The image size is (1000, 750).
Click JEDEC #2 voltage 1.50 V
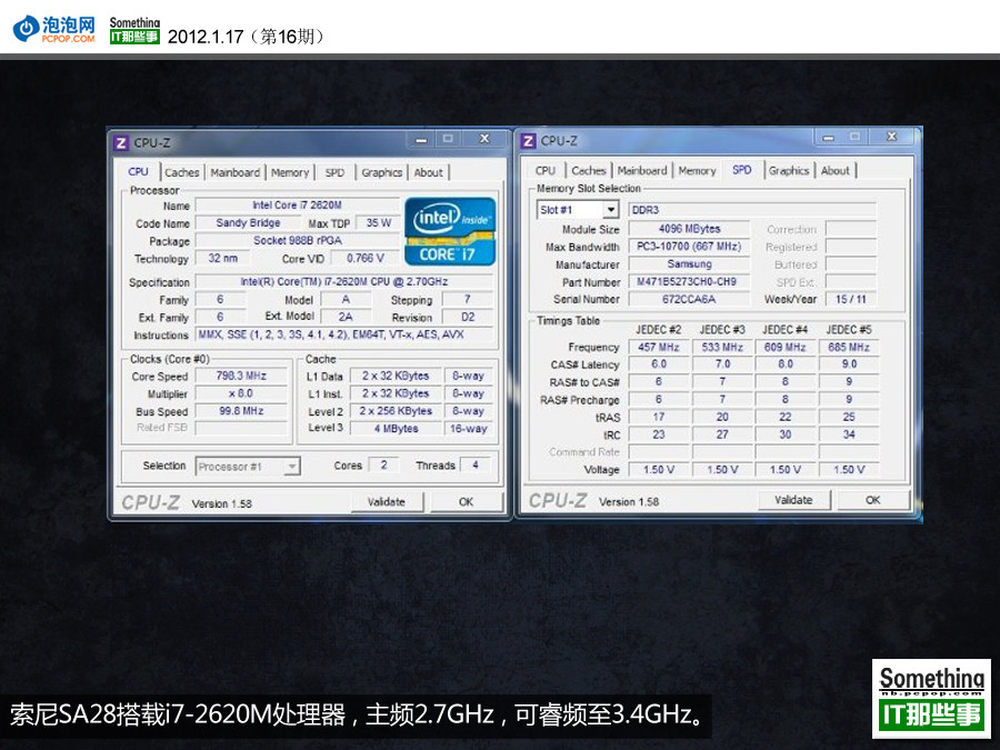coord(659,469)
